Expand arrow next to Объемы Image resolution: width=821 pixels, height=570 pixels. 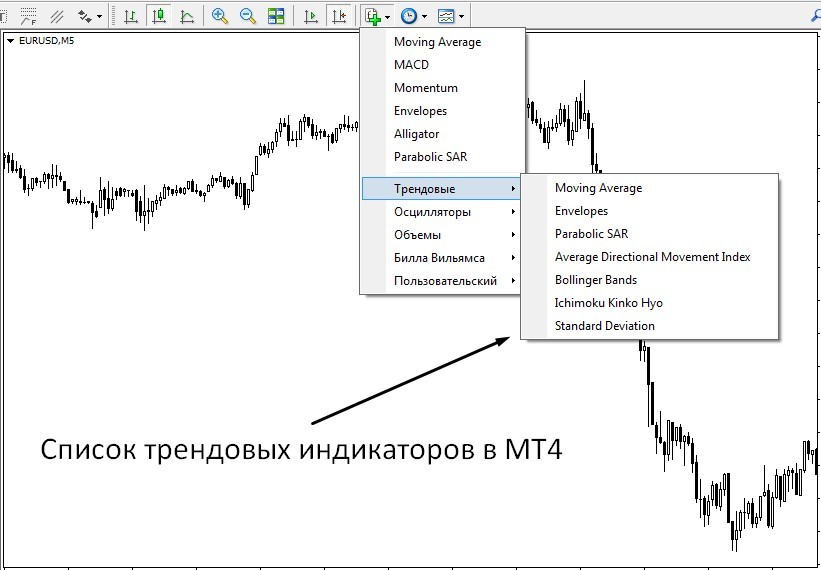coord(513,235)
